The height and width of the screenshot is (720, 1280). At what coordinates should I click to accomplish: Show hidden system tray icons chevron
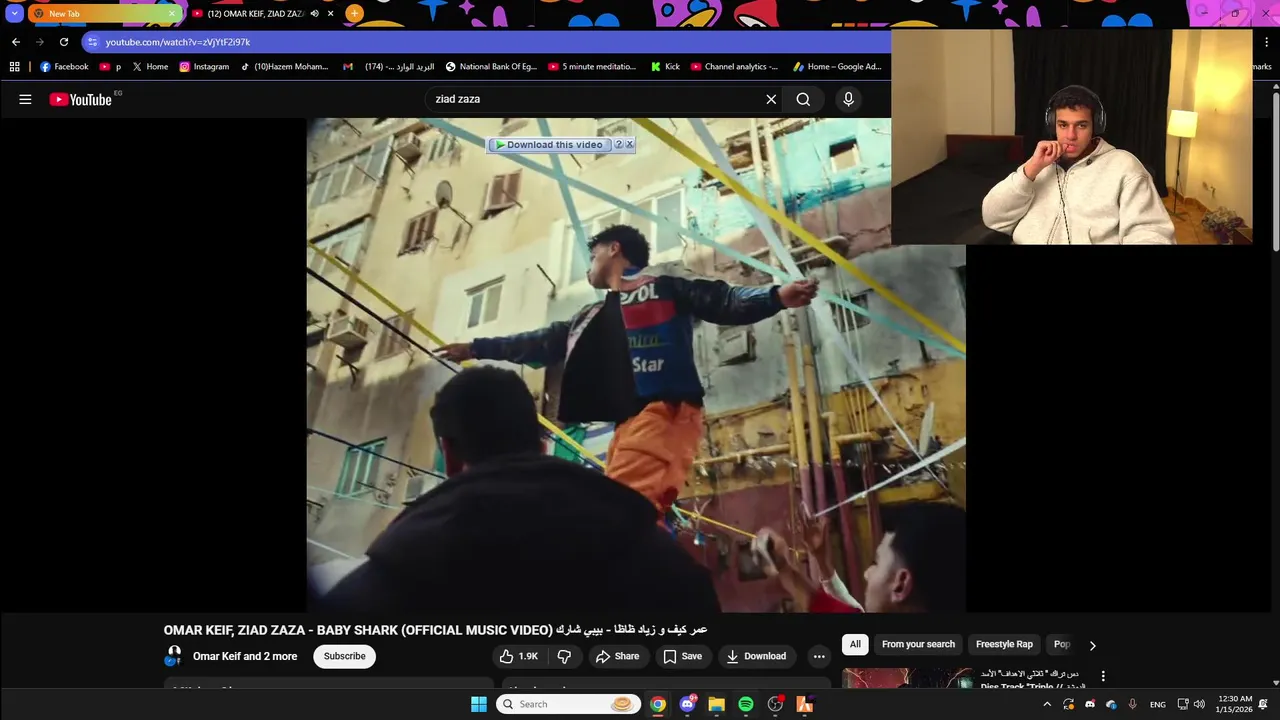pos(1047,704)
